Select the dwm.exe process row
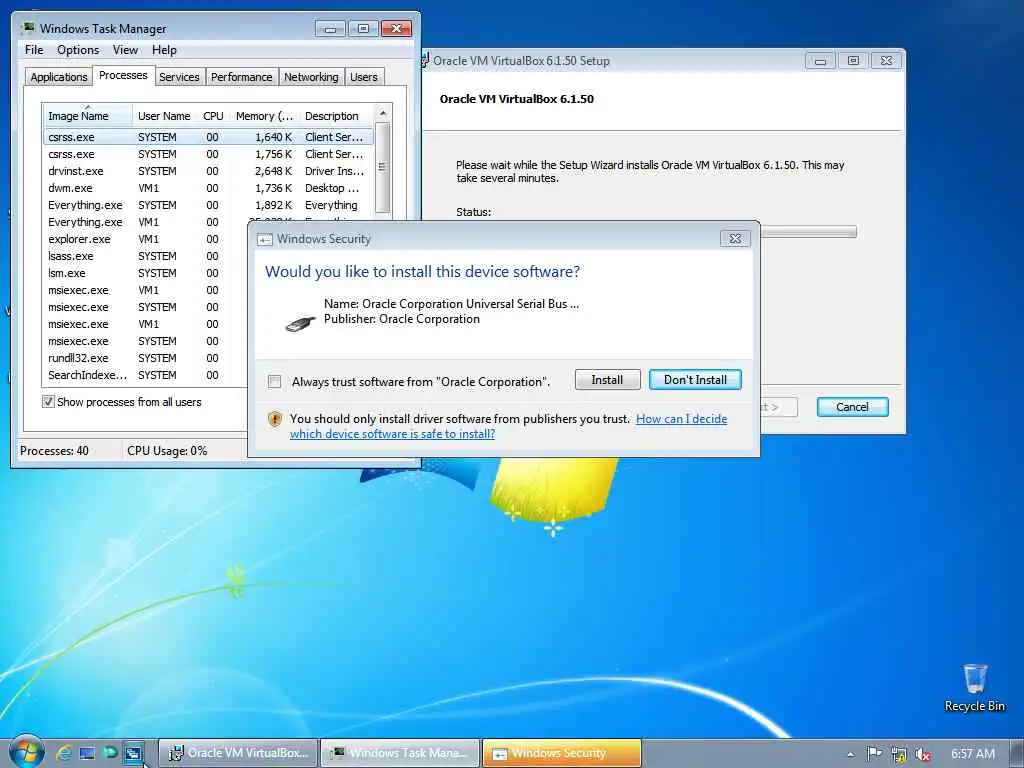Image resolution: width=1024 pixels, height=768 pixels. pyautogui.click(x=208, y=188)
